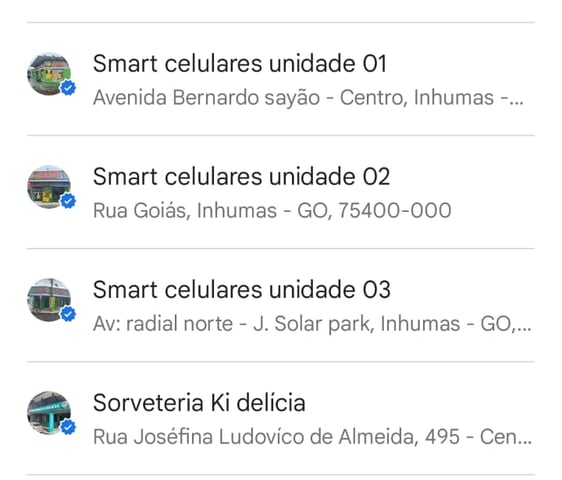This screenshot has height=480, width=562.
Task: Tap the Rua Joséfina Ludovíco de Almeida address
Action: click(x=312, y=437)
